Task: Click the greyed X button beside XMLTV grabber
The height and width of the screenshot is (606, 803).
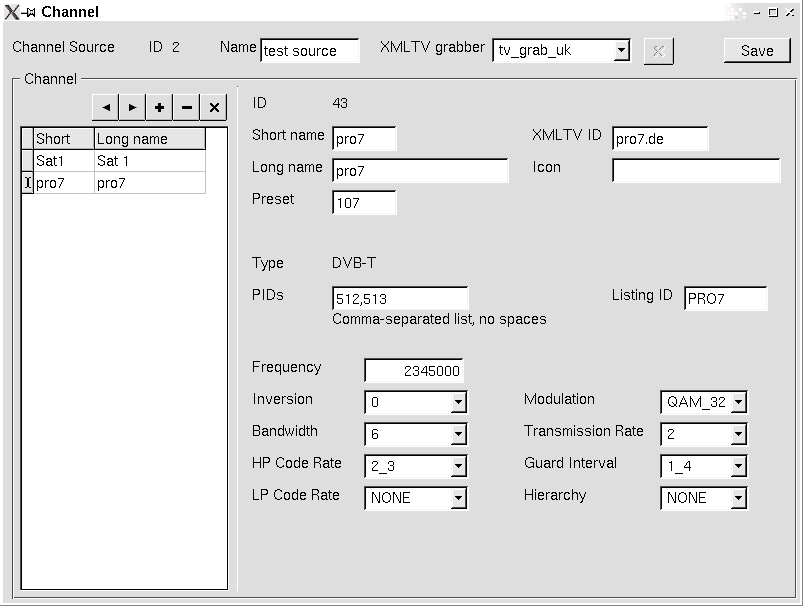Action: coord(657,50)
